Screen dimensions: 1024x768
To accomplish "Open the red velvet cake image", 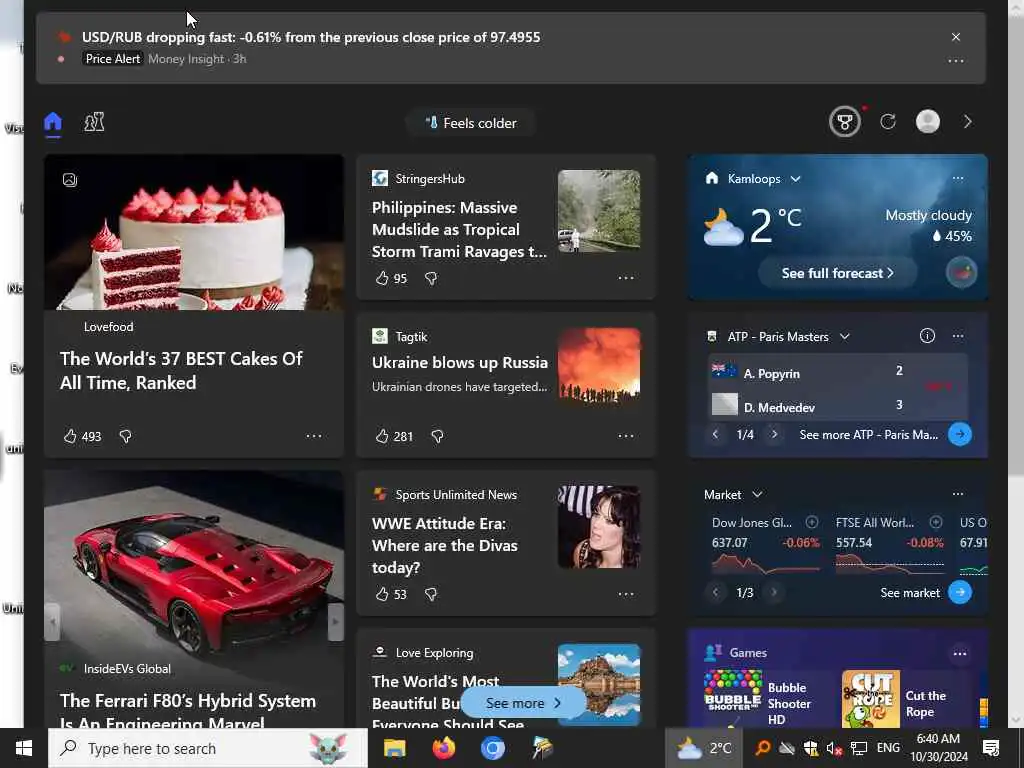I will click(x=194, y=232).
